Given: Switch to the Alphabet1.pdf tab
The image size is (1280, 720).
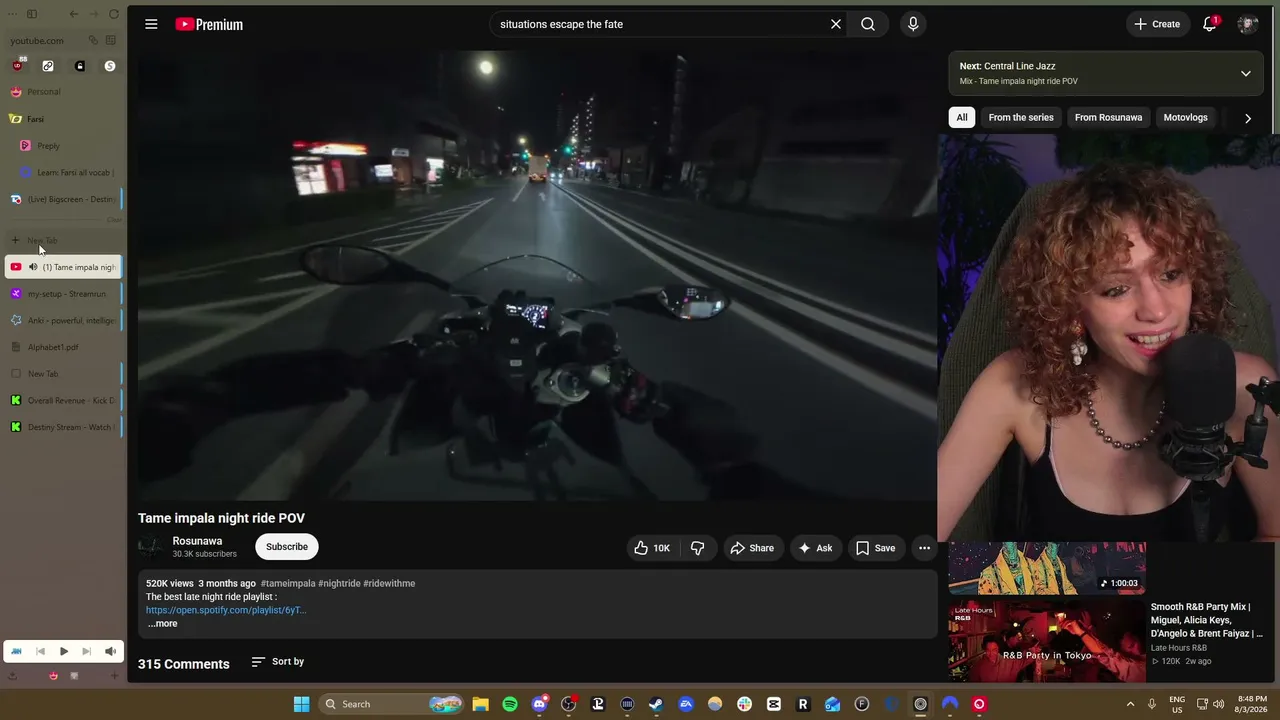Looking at the screenshot, I should click(x=64, y=347).
